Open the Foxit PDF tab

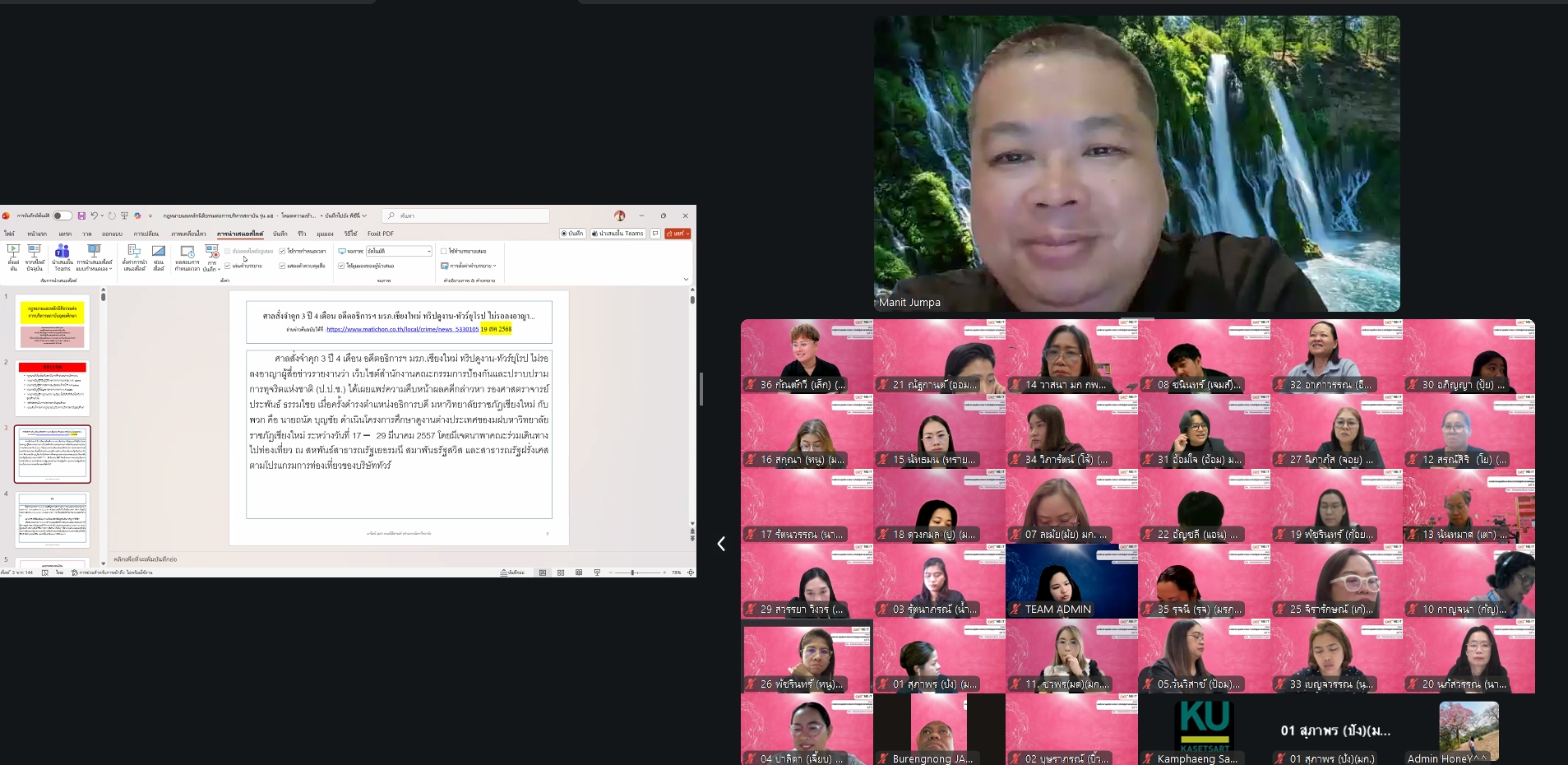[380, 234]
